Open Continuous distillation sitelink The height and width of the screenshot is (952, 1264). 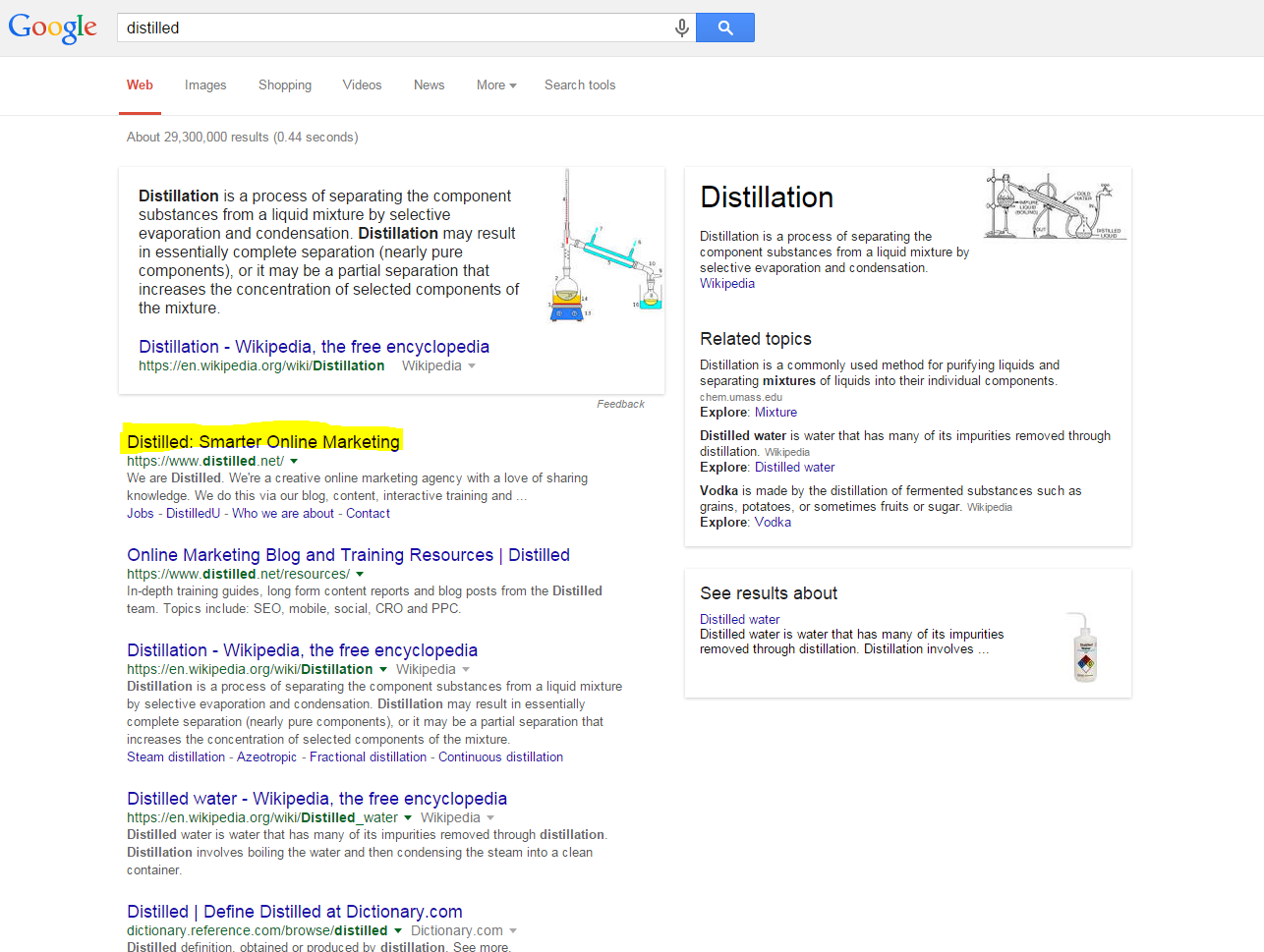[500, 757]
